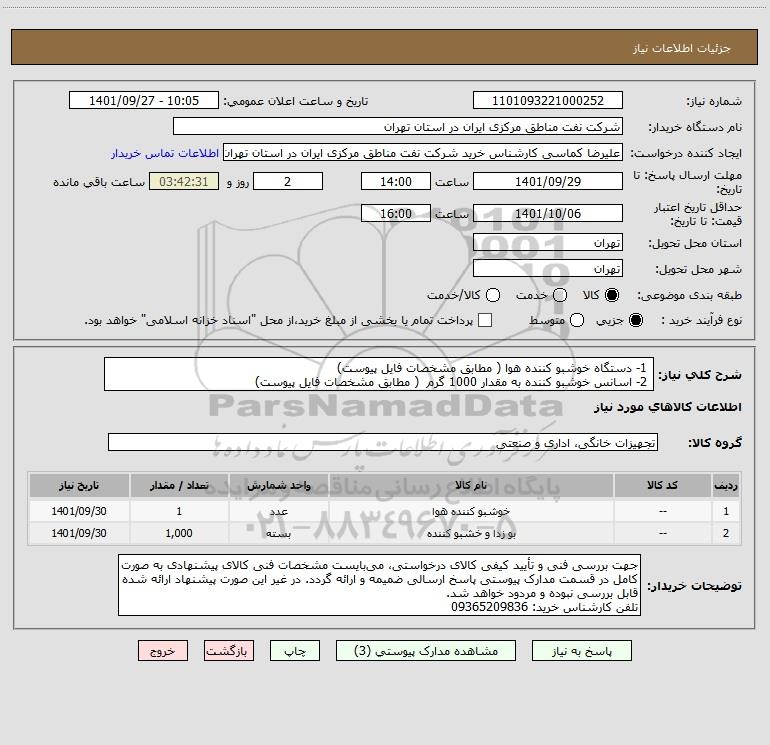The height and width of the screenshot is (745, 770).
Task: Click the خروج exit button
Action: [x=163, y=651]
